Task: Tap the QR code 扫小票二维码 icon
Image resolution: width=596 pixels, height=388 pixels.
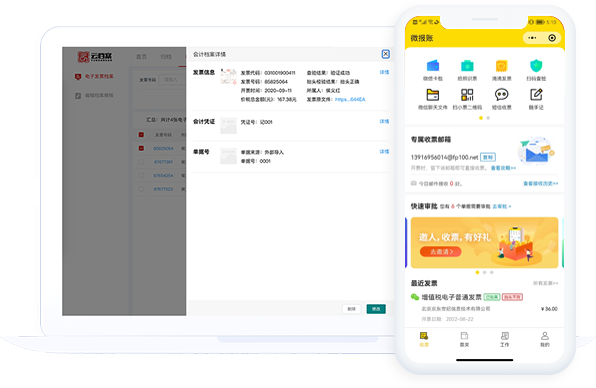Action: [x=467, y=95]
